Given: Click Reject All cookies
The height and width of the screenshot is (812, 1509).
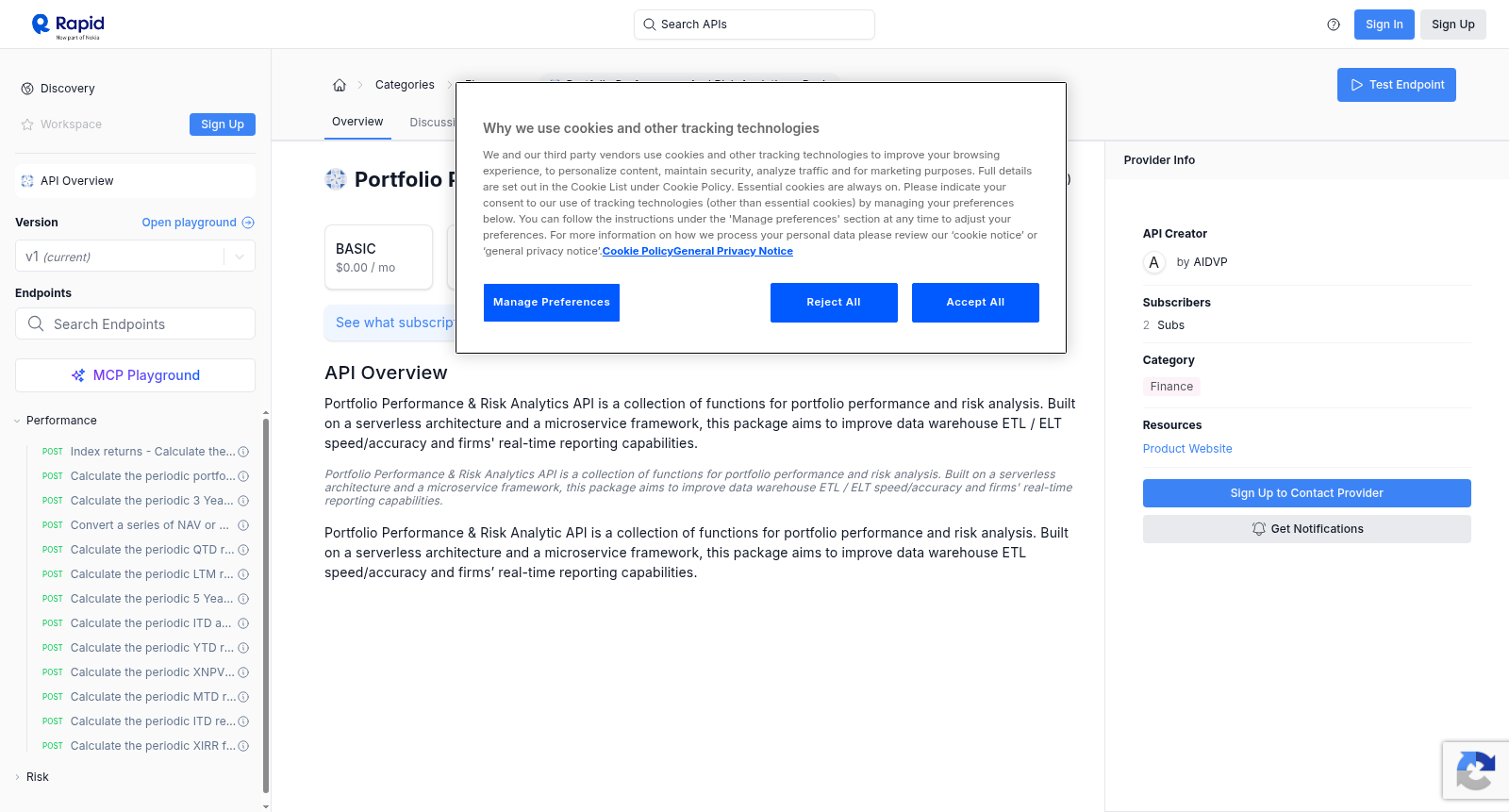Looking at the screenshot, I should 834,303.
